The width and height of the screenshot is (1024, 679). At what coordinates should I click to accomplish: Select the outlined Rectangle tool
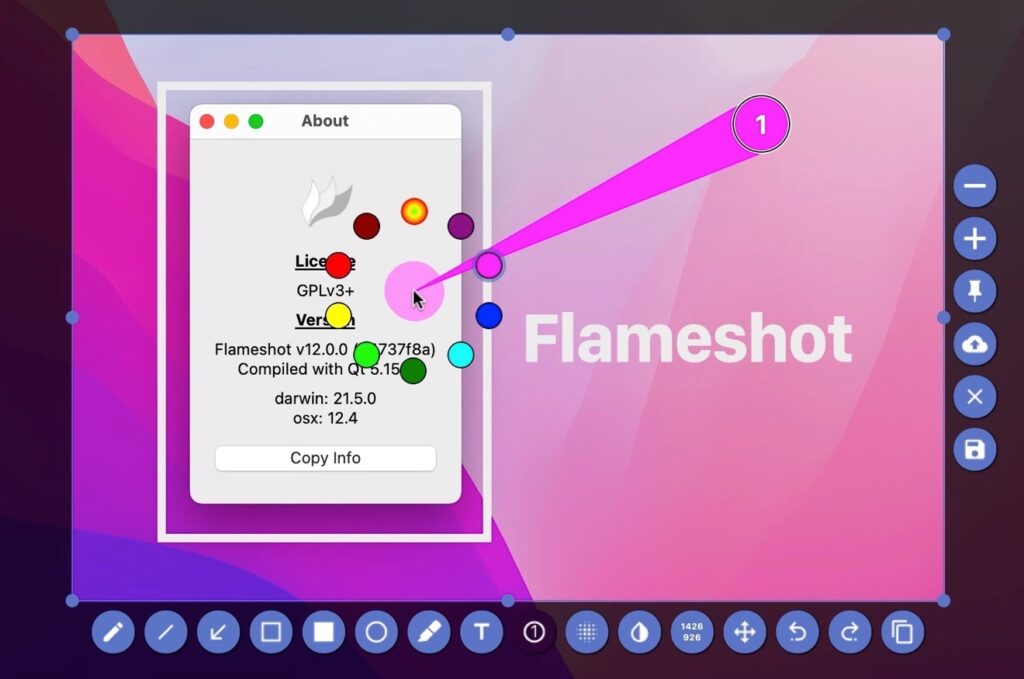271,632
